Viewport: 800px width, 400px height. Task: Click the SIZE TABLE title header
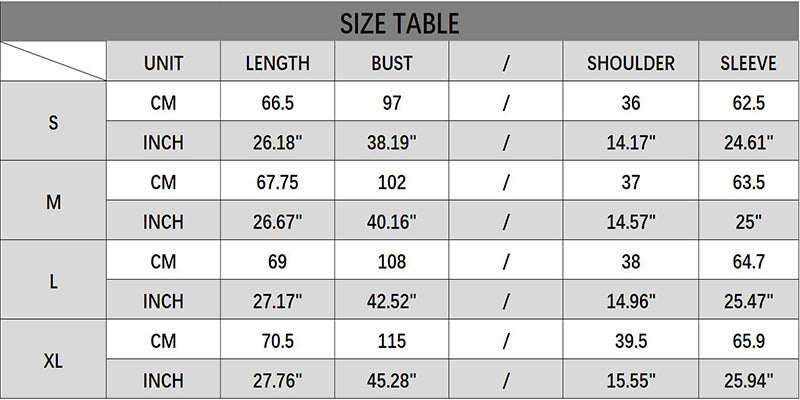[x=399, y=21]
